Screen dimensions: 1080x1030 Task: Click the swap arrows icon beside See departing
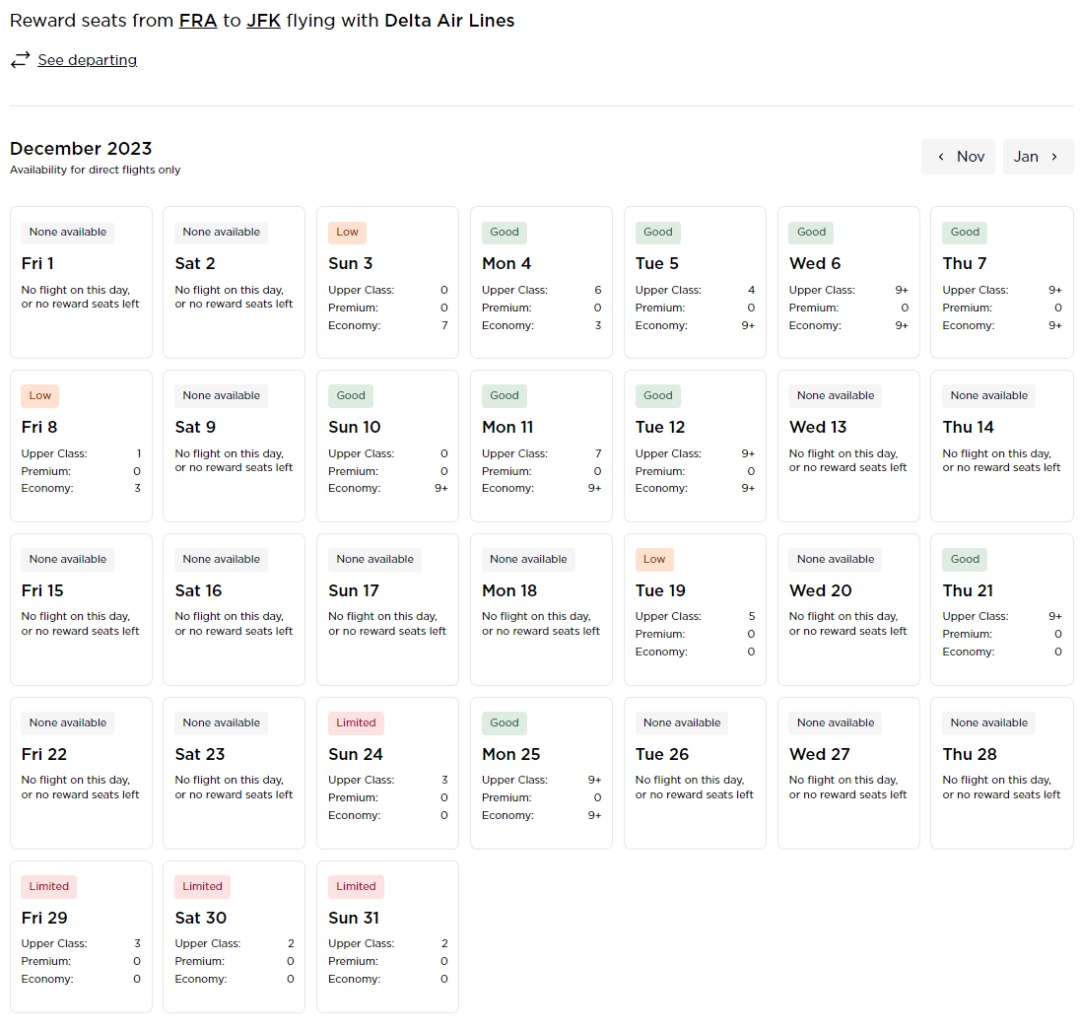20,61
